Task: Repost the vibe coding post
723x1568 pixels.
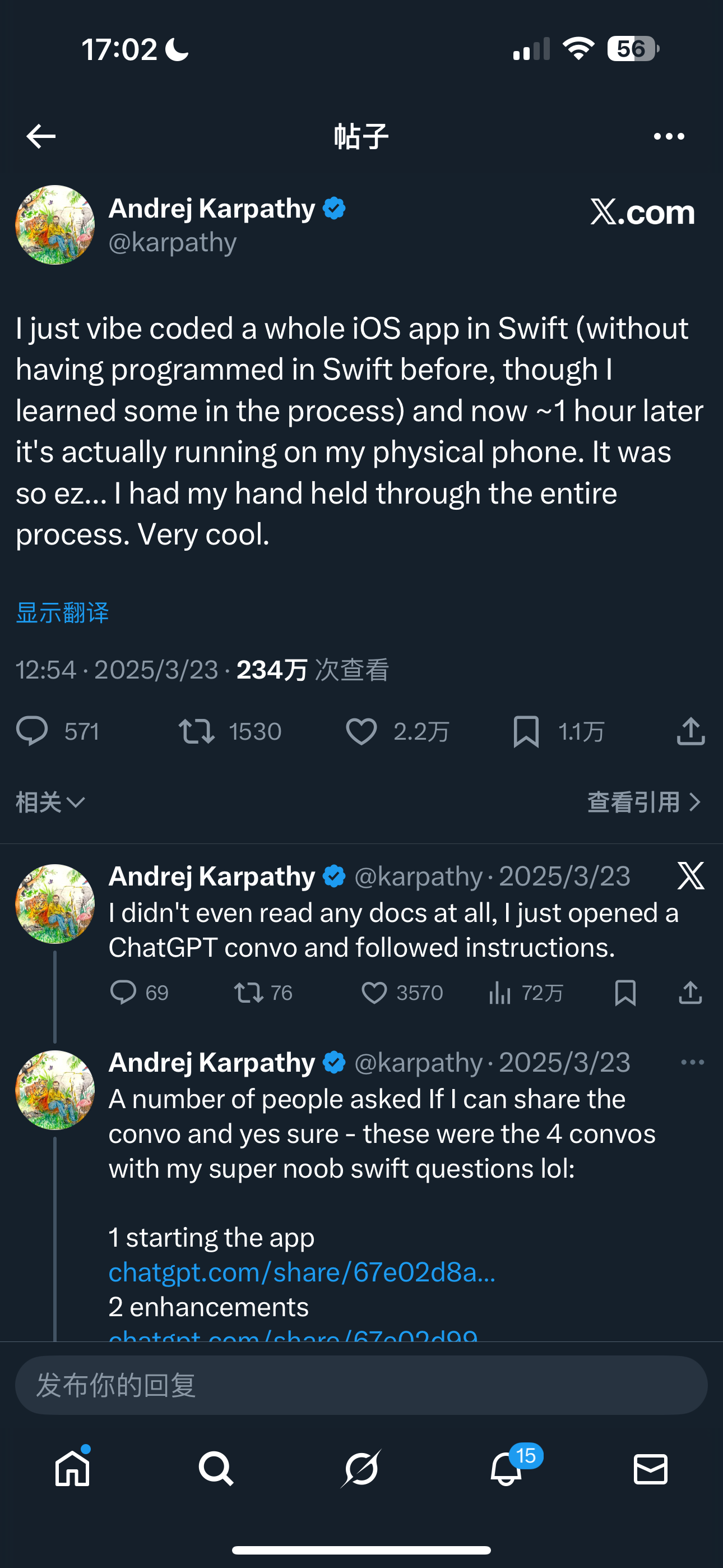Action: [x=197, y=731]
